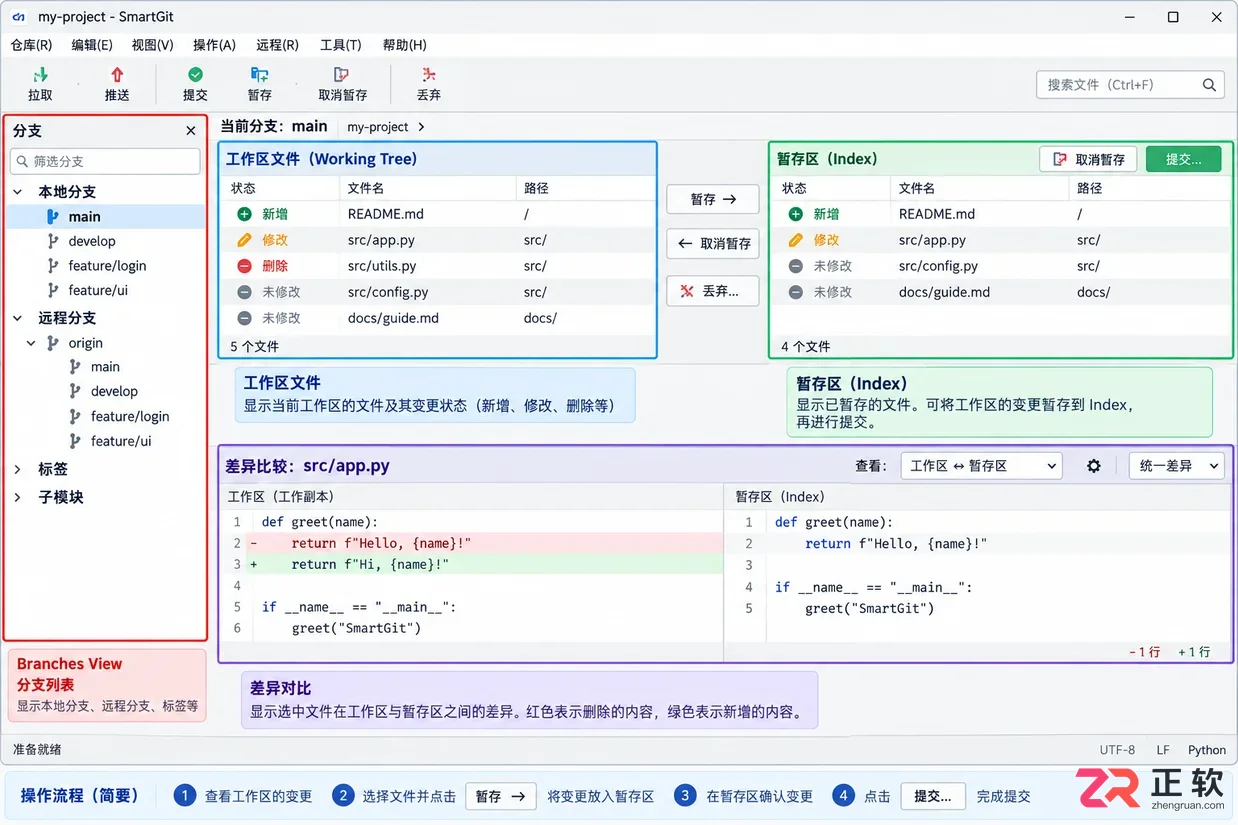Click the branch icon next to remote feature/ui
1238x825 pixels.
[x=75, y=441]
